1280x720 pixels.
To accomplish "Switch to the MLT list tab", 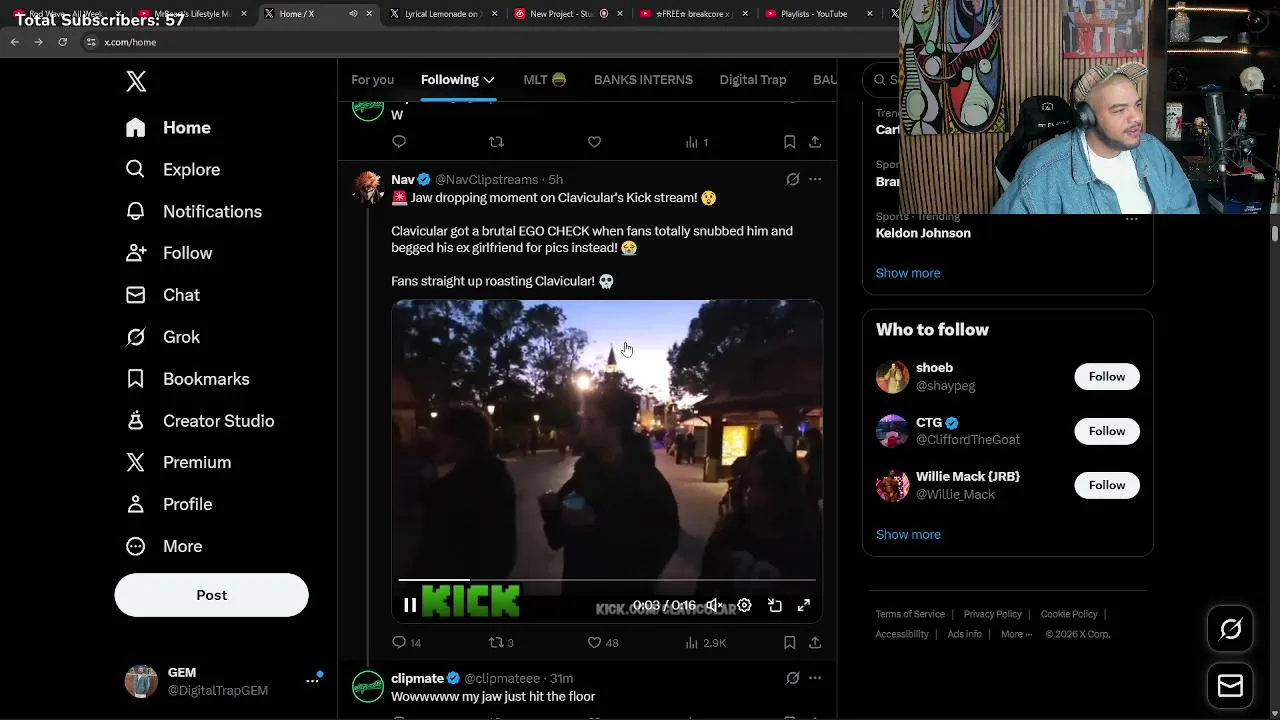I will tap(545, 80).
